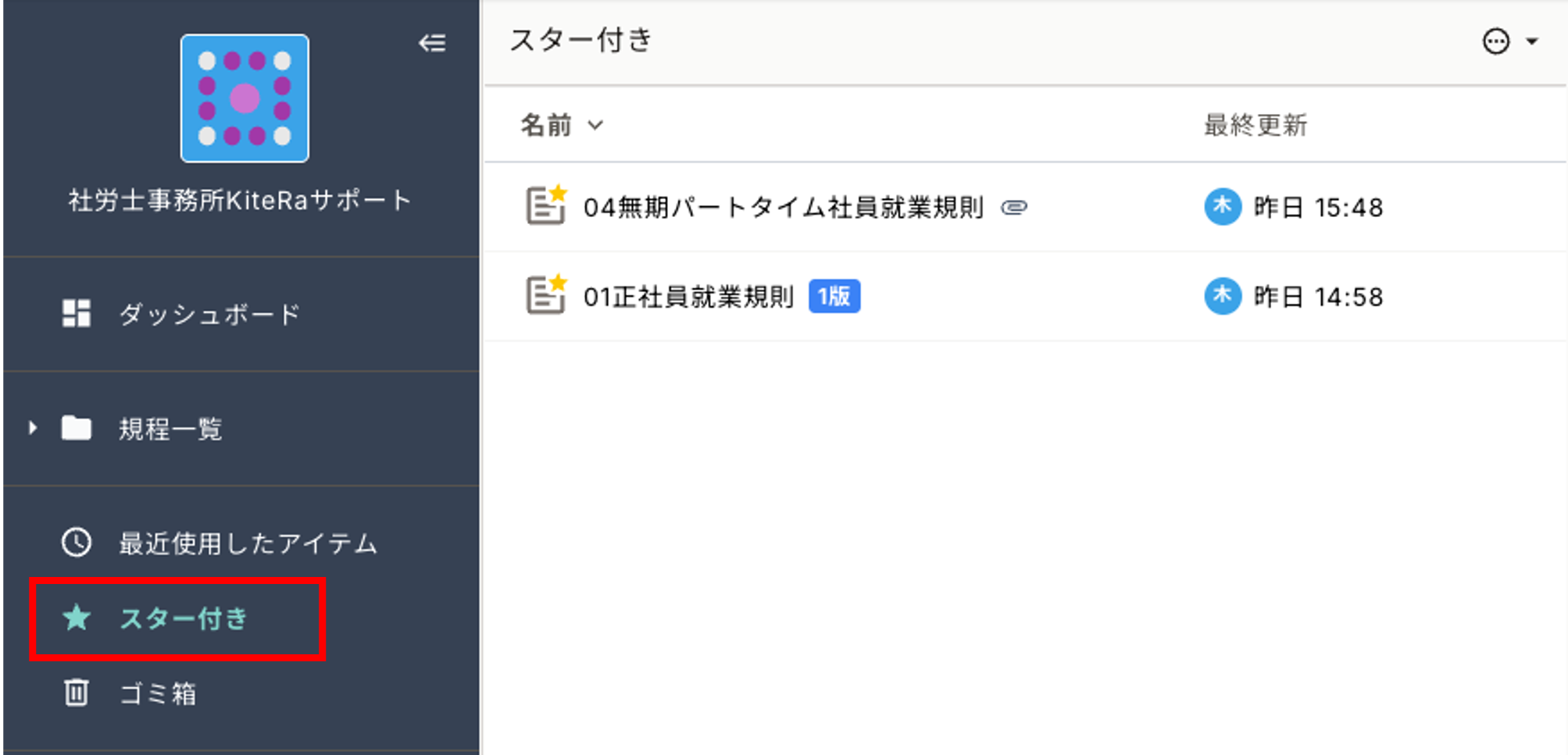
Task: Expand the 規程一覧 tree arrow
Action: click(x=32, y=428)
